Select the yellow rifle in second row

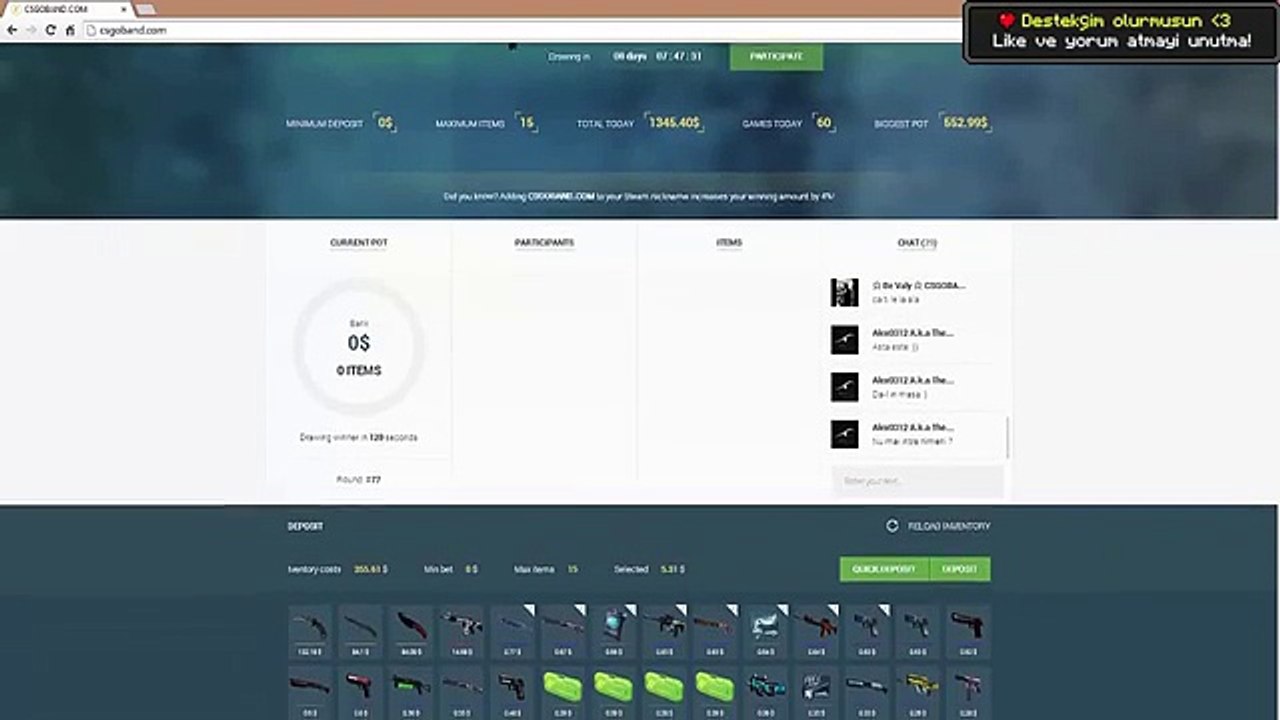tap(918, 692)
